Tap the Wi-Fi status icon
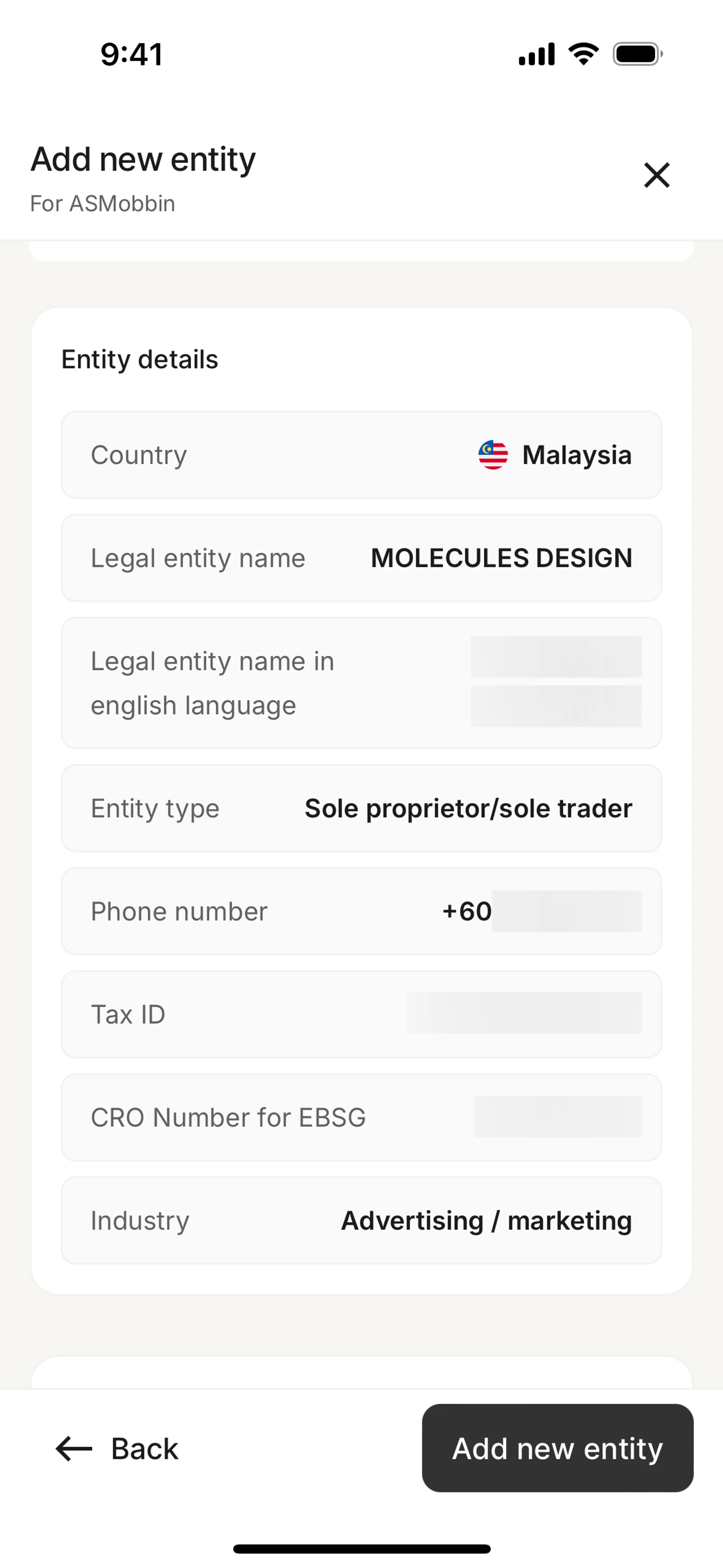The width and height of the screenshot is (723, 1568). coord(584,54)
